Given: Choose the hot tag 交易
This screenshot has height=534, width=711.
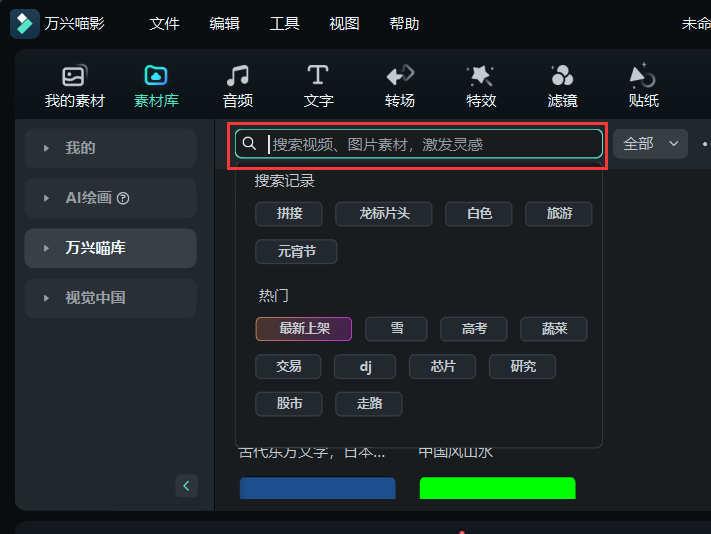Looking at the screenshot, I should coord(288,366).
